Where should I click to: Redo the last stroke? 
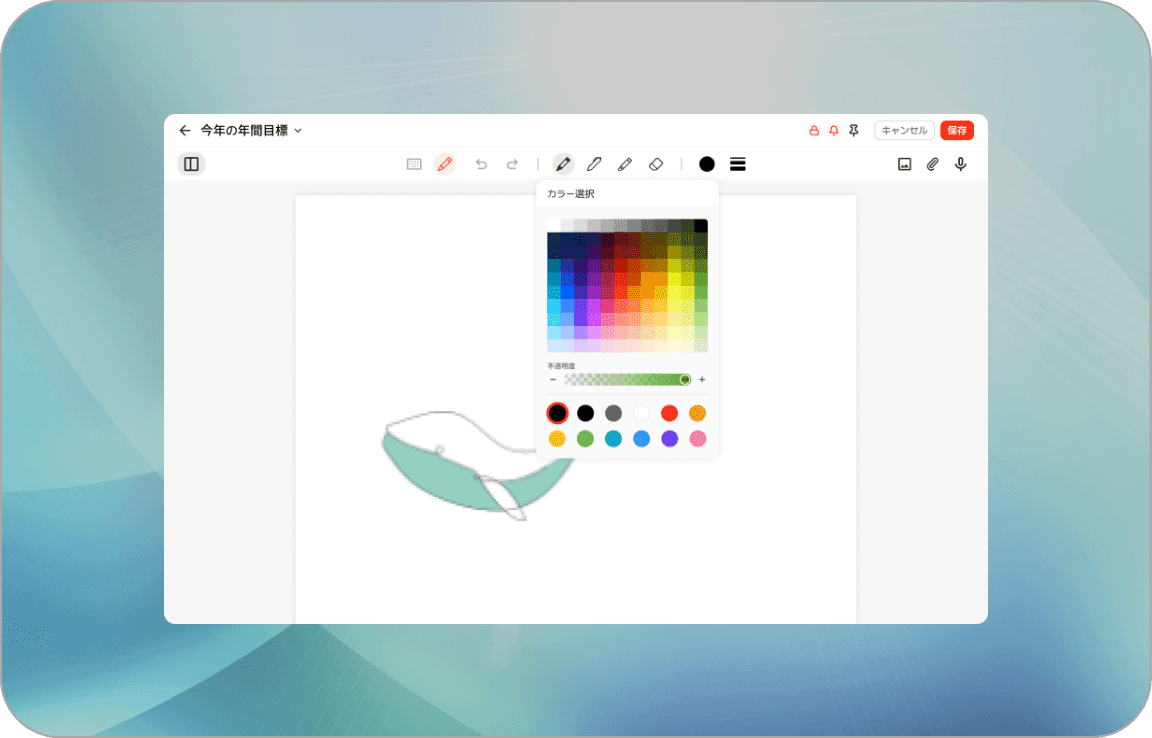[x=512, y=164]
